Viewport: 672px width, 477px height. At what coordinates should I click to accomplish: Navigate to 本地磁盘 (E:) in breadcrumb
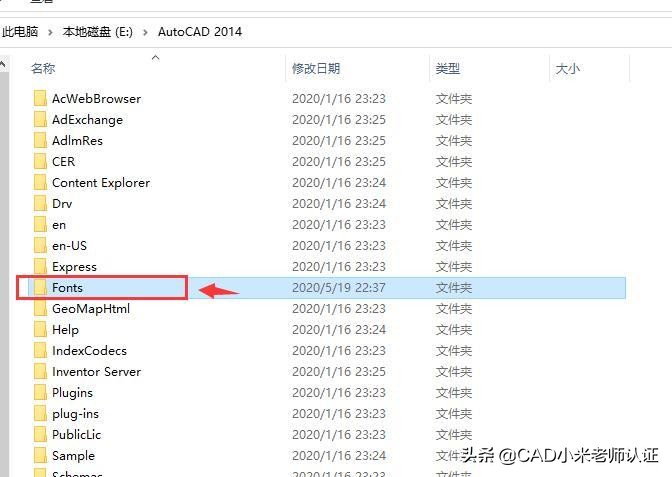(x=98, y=32)
